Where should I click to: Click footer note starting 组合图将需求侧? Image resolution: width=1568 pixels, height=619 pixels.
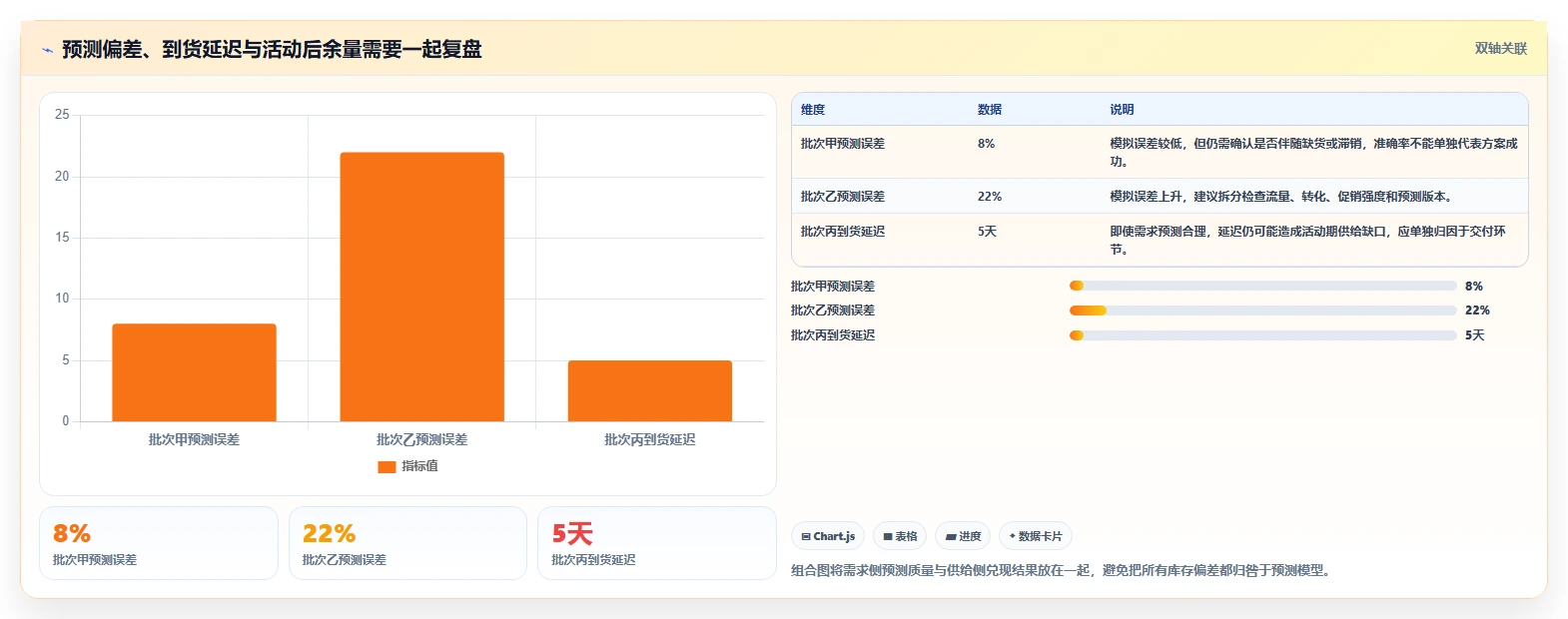coord(1062,571)
